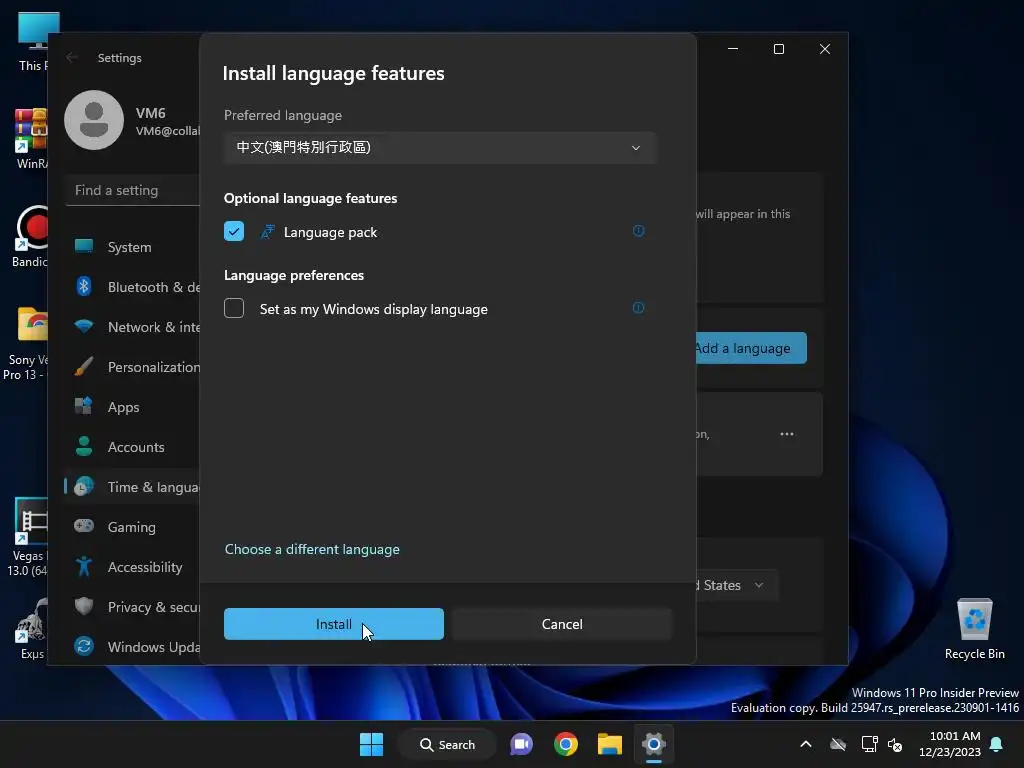Open Accounts settings in sidebar

[133, 447]
